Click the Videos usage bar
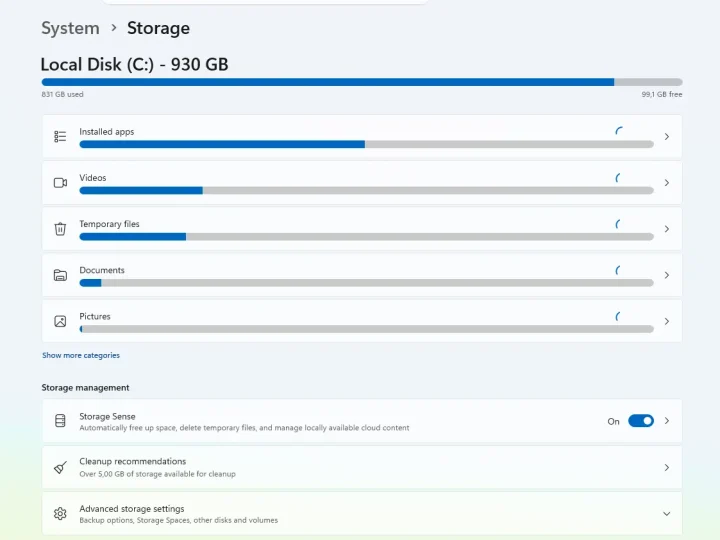Viewport: 720px width, 540px height. point(366,191)
